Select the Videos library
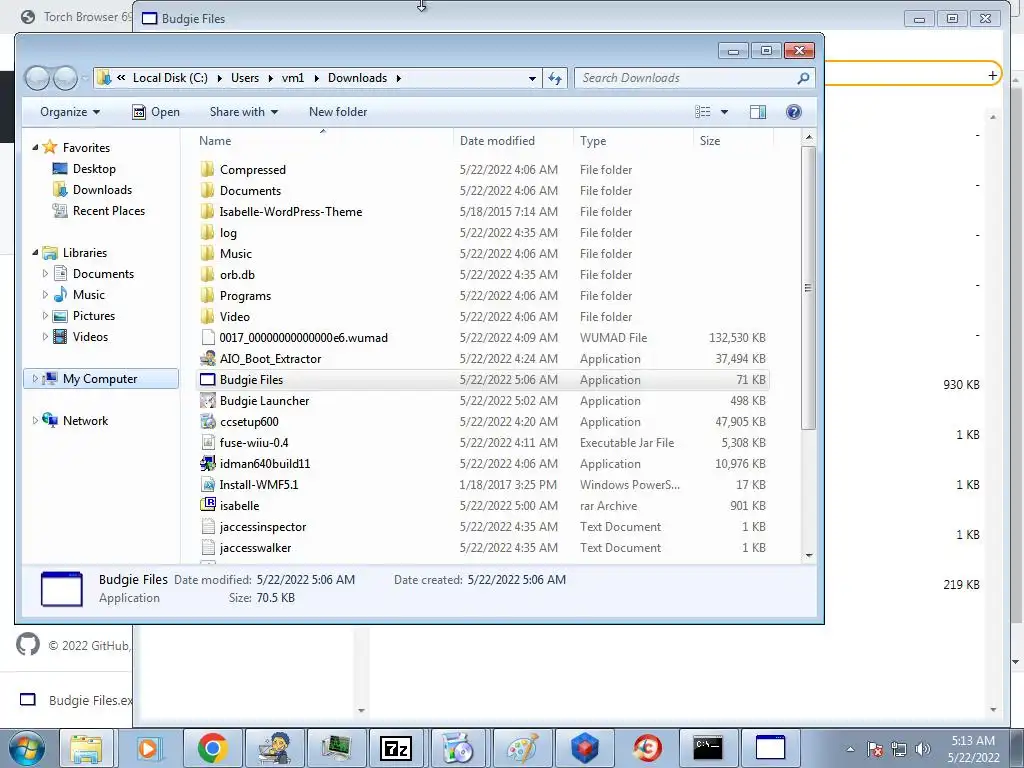Screen dimensions: 1024x768 (x=90, y=337)
